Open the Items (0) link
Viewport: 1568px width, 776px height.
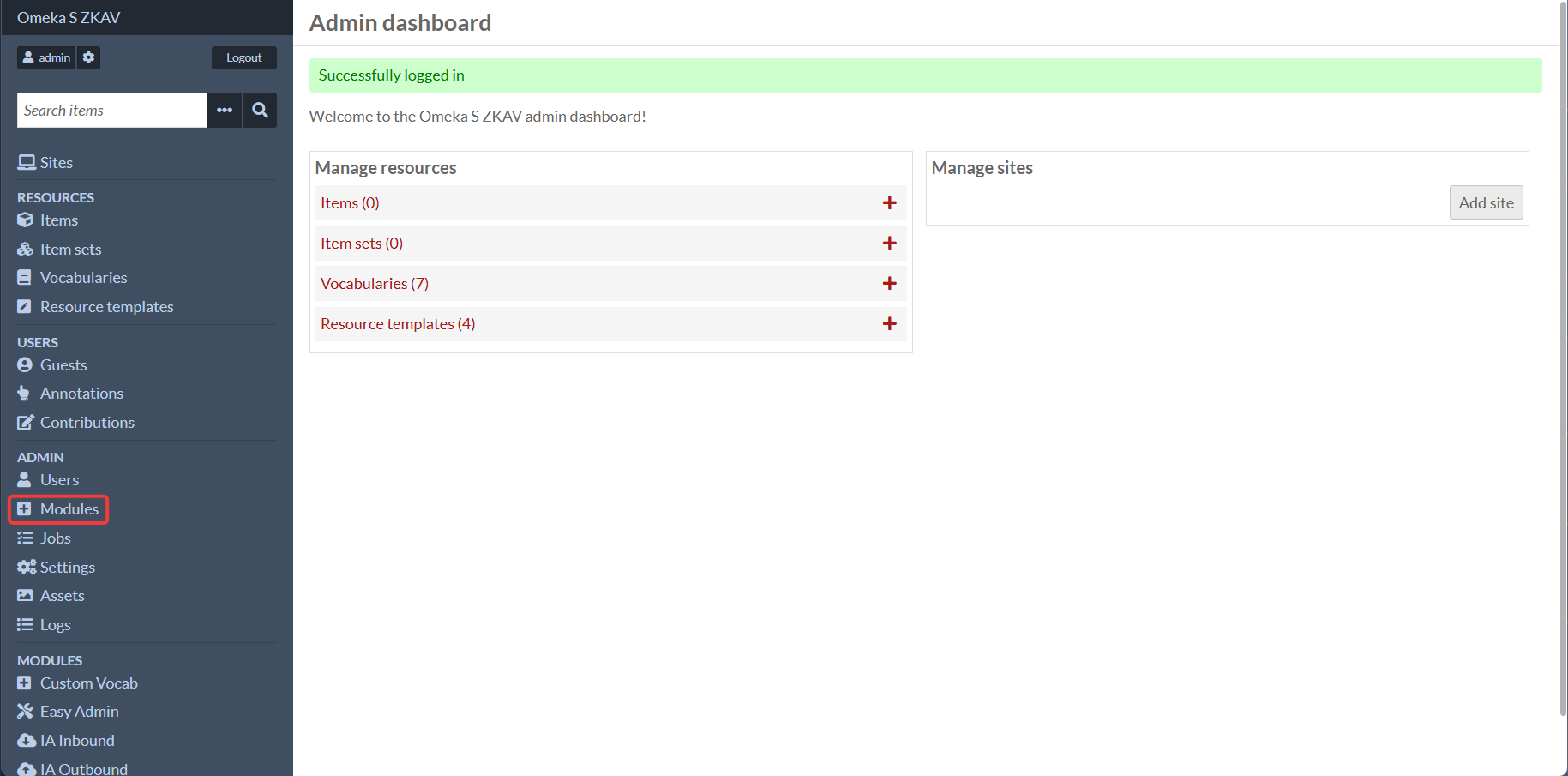(x=350, y=203)
